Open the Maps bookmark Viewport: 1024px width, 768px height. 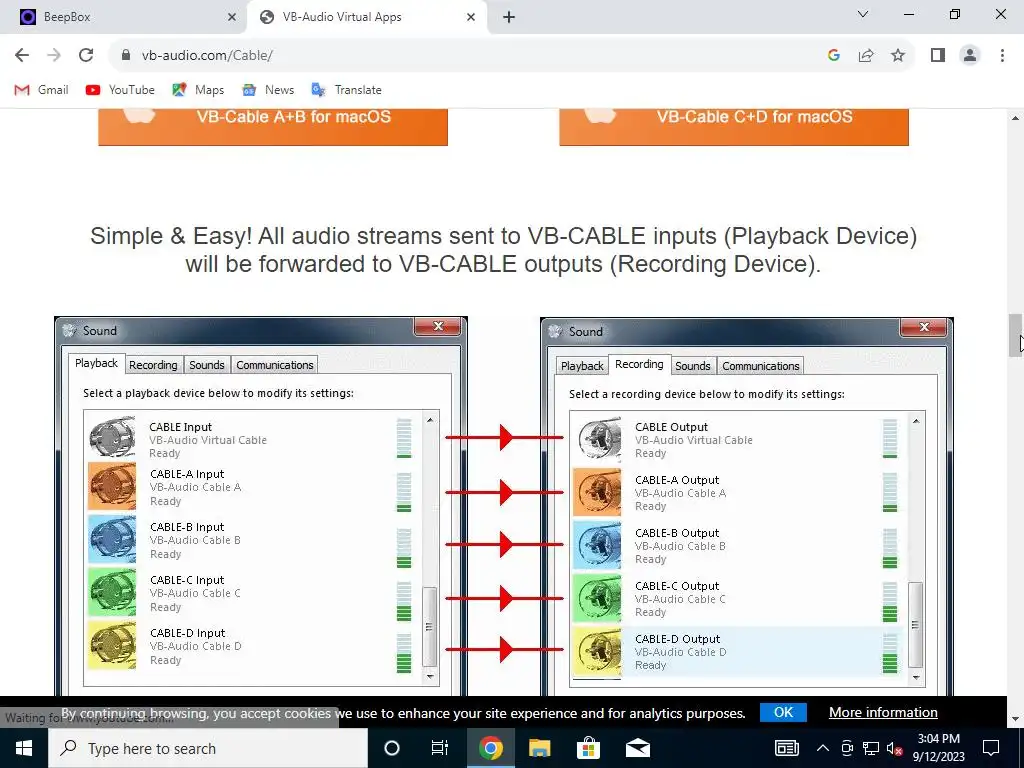coord(198,89)
